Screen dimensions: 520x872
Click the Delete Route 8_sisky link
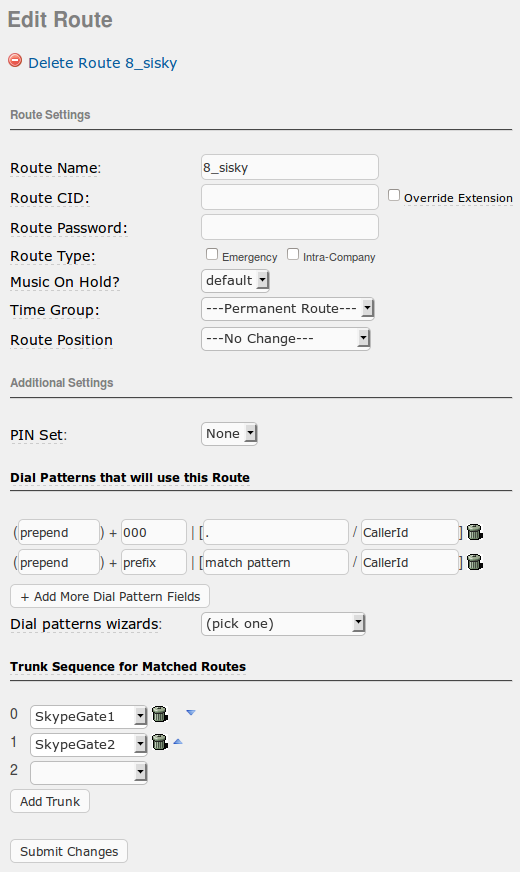pyautogui.click(x=102, y=63)
